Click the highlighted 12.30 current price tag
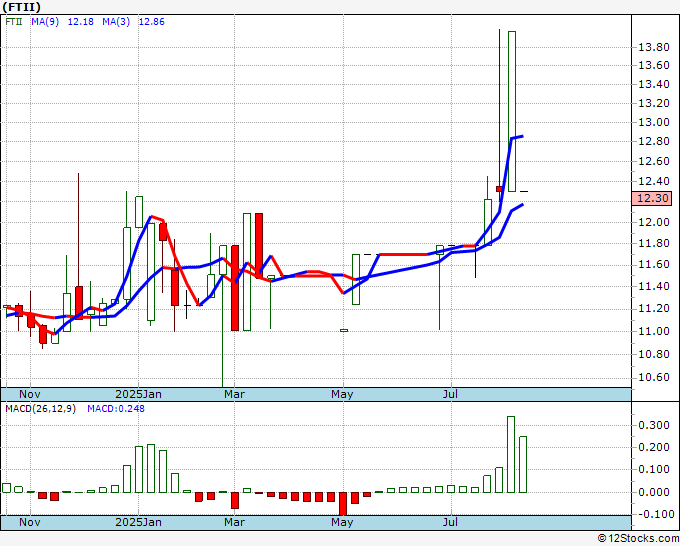This screenshot has height=546, width=680. click(652, 198)
